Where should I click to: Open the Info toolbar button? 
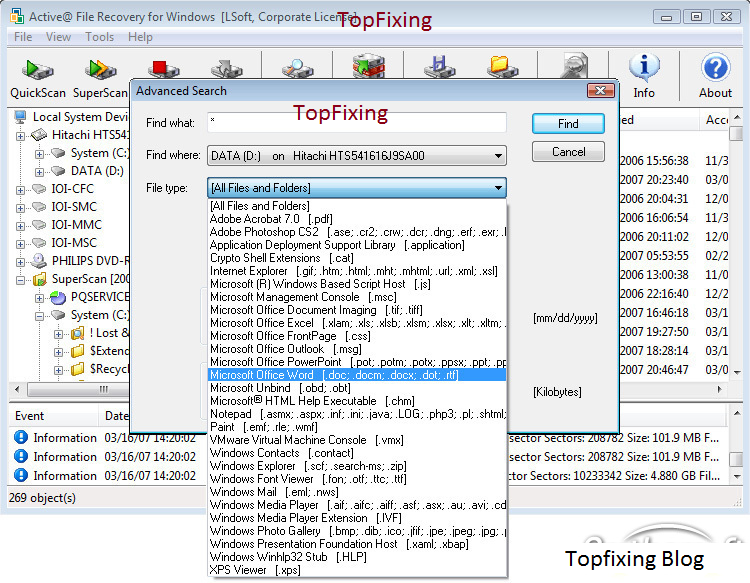644,76
